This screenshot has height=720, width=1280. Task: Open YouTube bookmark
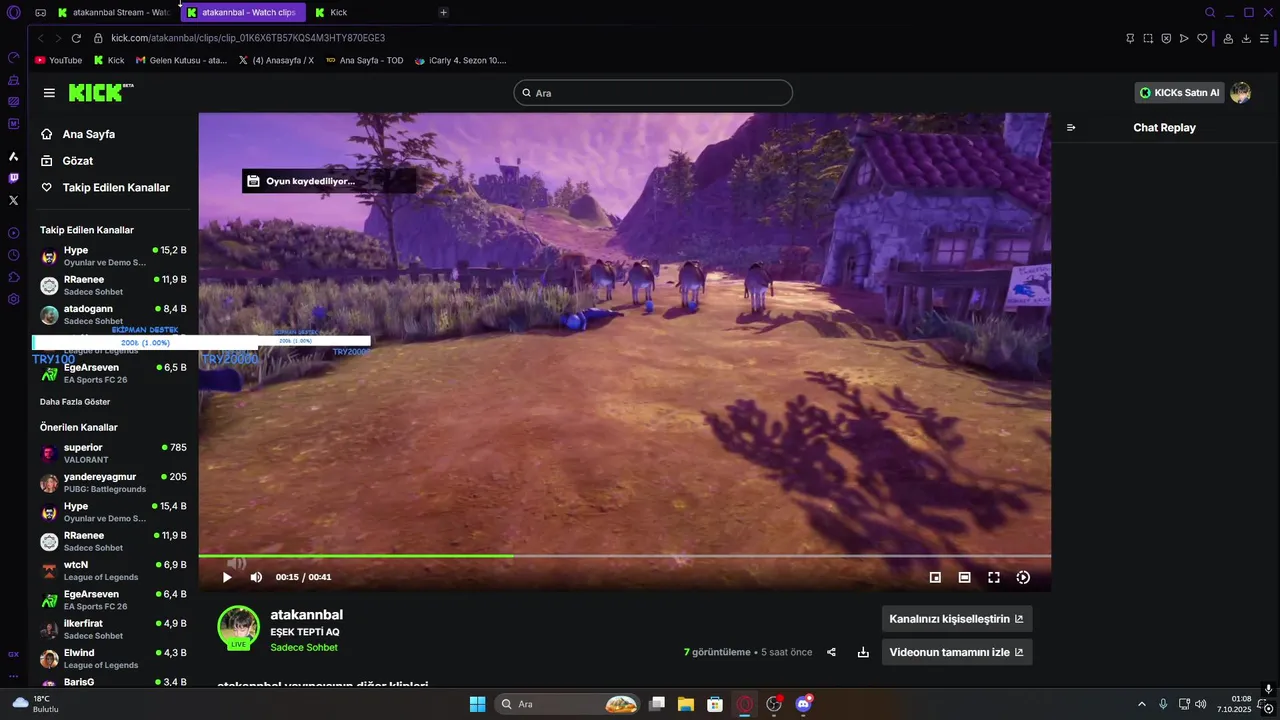pos(59,60)
